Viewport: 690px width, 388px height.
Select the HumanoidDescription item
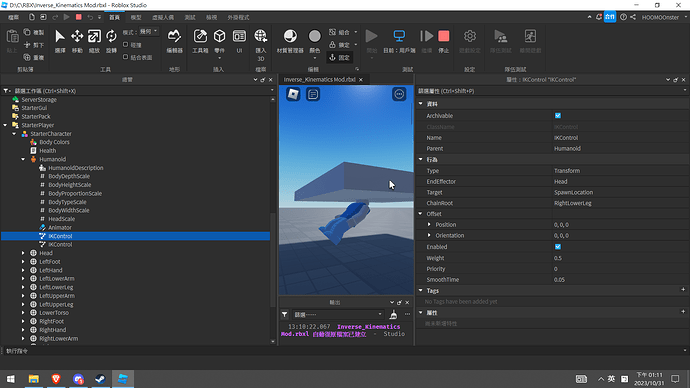(x=76, y=168)
